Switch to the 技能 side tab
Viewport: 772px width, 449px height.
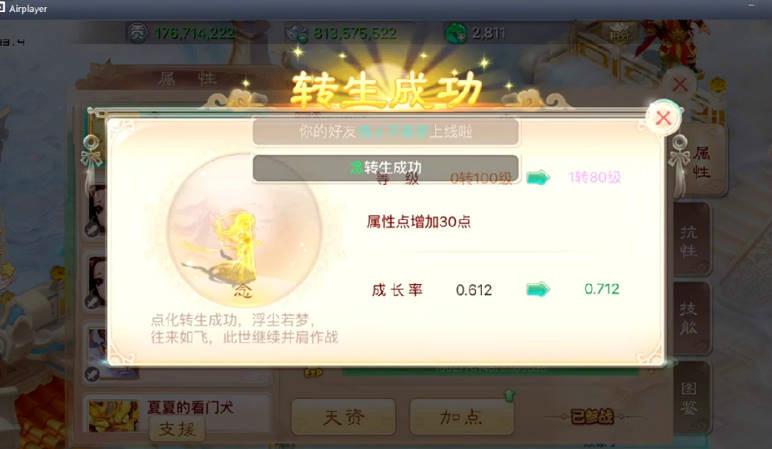click(690, 318)
